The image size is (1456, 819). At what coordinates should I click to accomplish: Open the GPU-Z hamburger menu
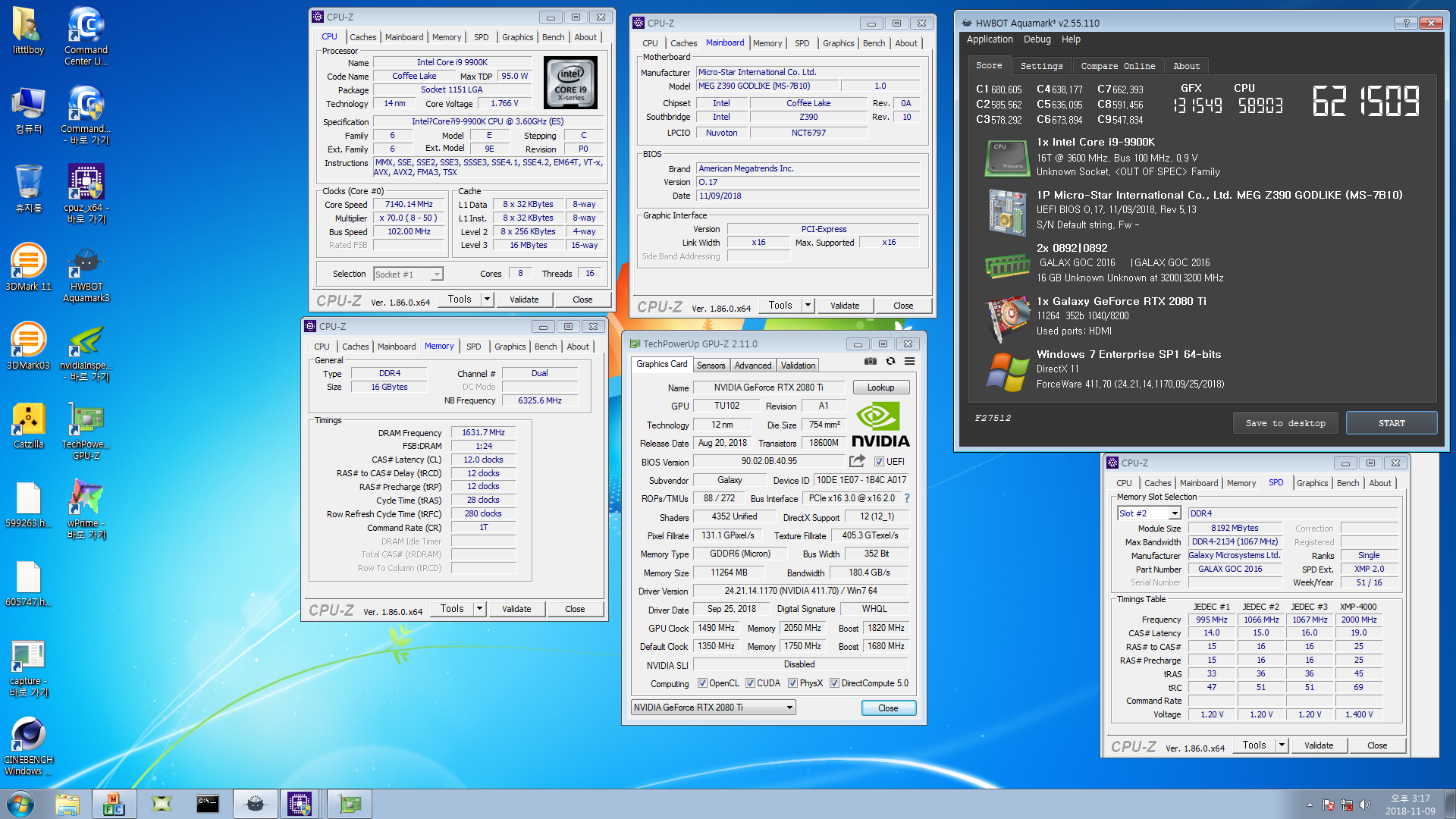point(909,362)
